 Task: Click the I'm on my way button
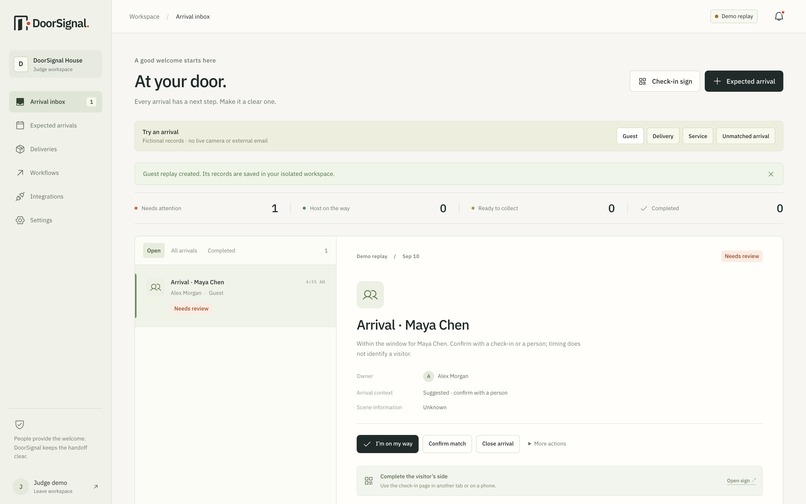point(388,444)
